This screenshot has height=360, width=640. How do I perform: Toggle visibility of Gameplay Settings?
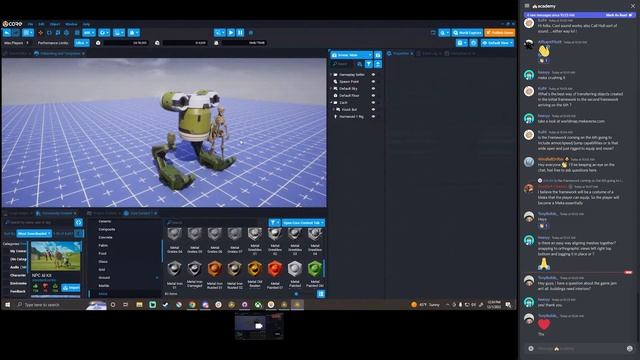pyautogui.click(x=373, y=75)
